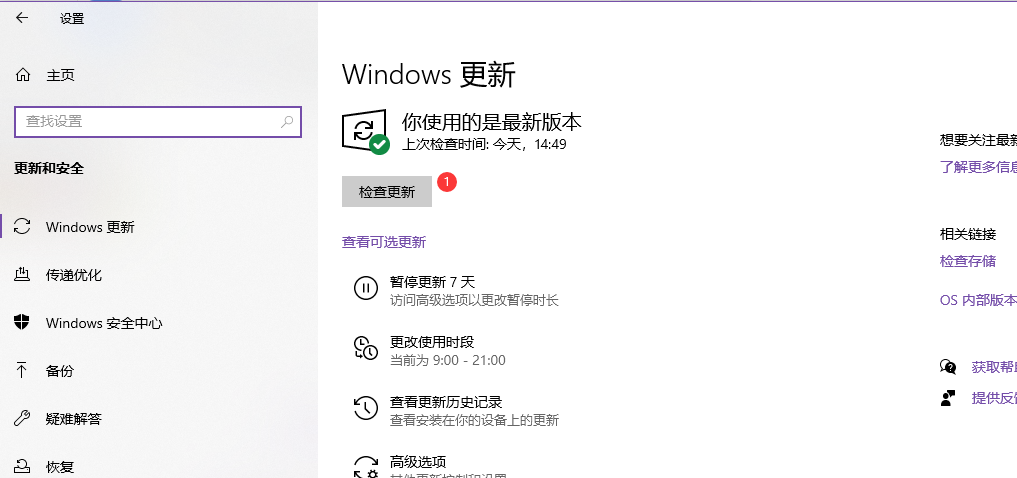Select 传递优化 label in sidebar
The width and height of the screenshot is (1017, 478).
coord(74,275)
